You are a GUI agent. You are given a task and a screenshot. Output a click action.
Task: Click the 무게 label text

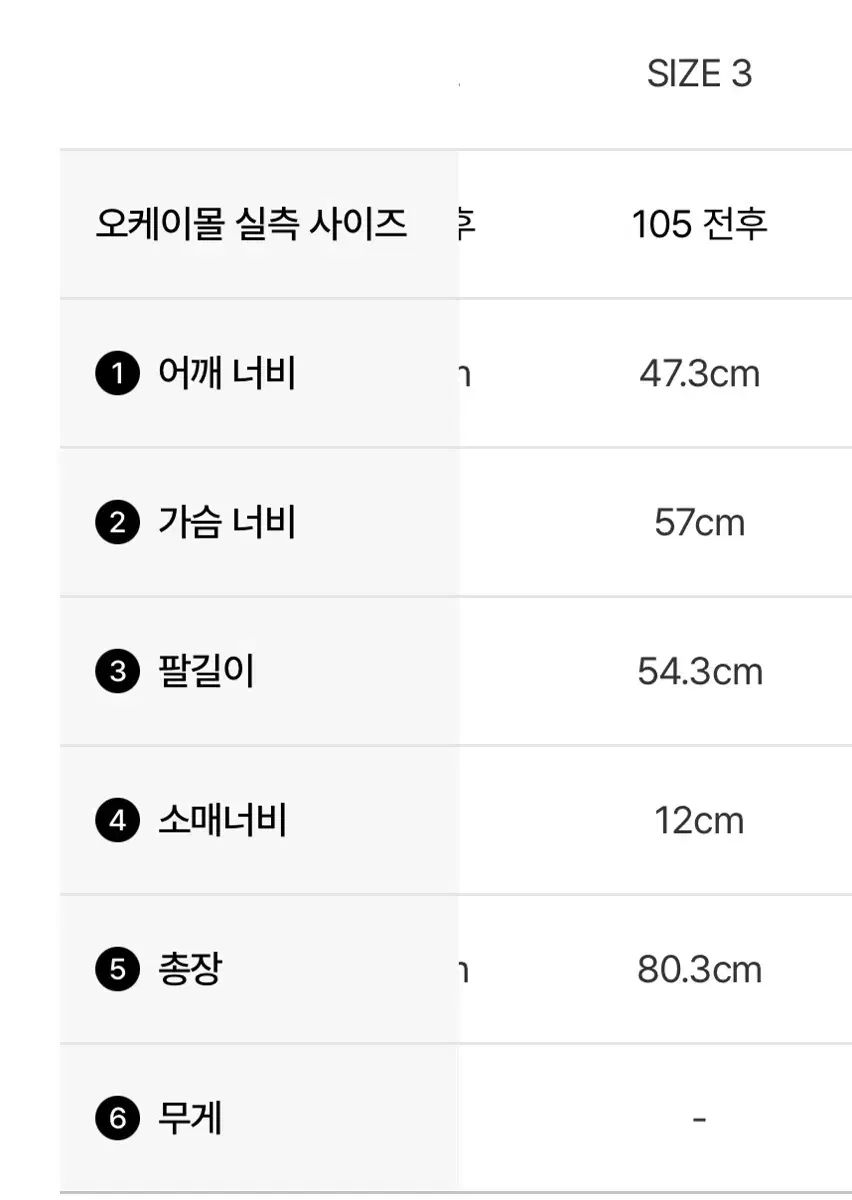click(190, 1117)
